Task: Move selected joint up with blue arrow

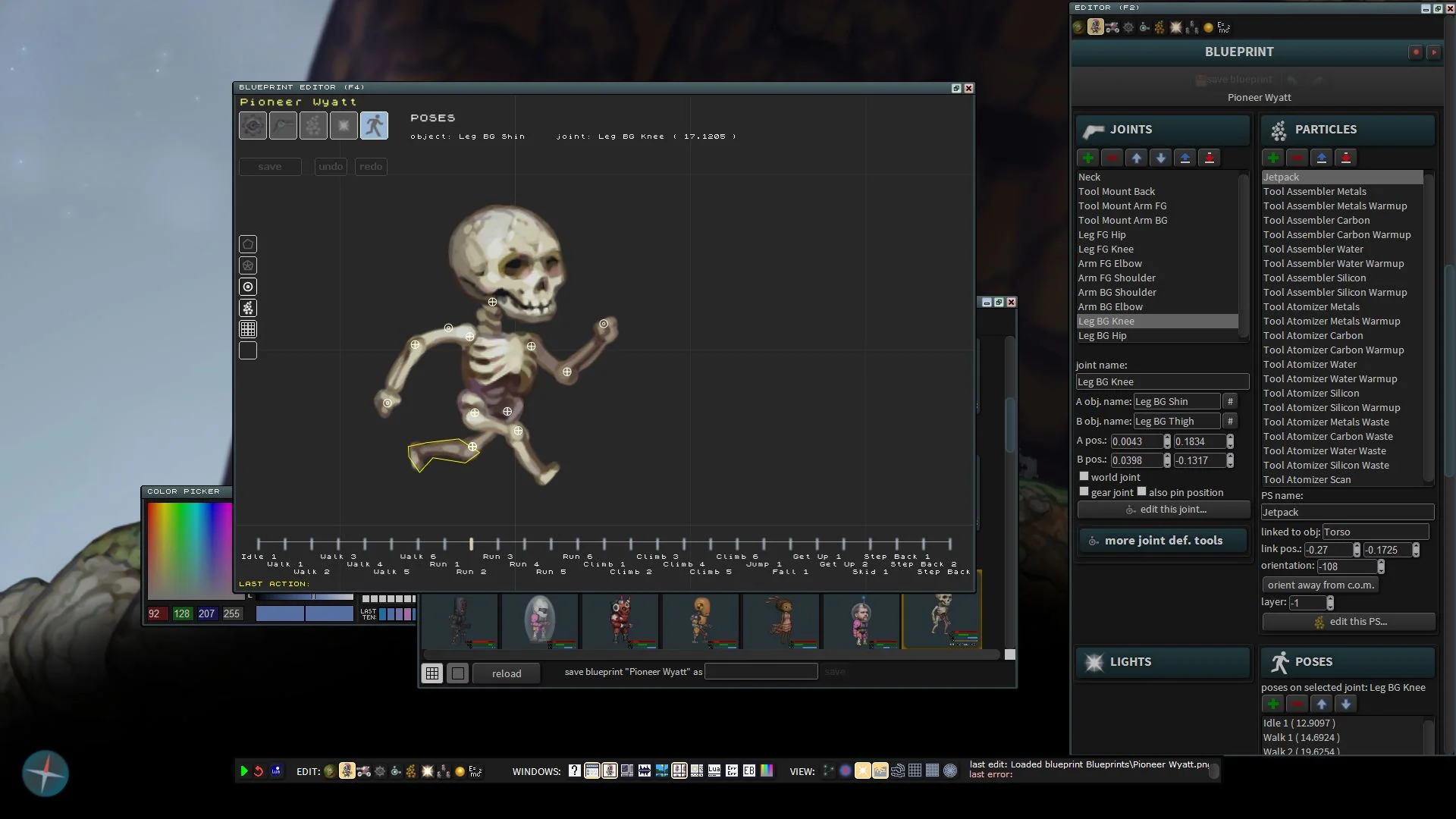Action: (1136, 158)
